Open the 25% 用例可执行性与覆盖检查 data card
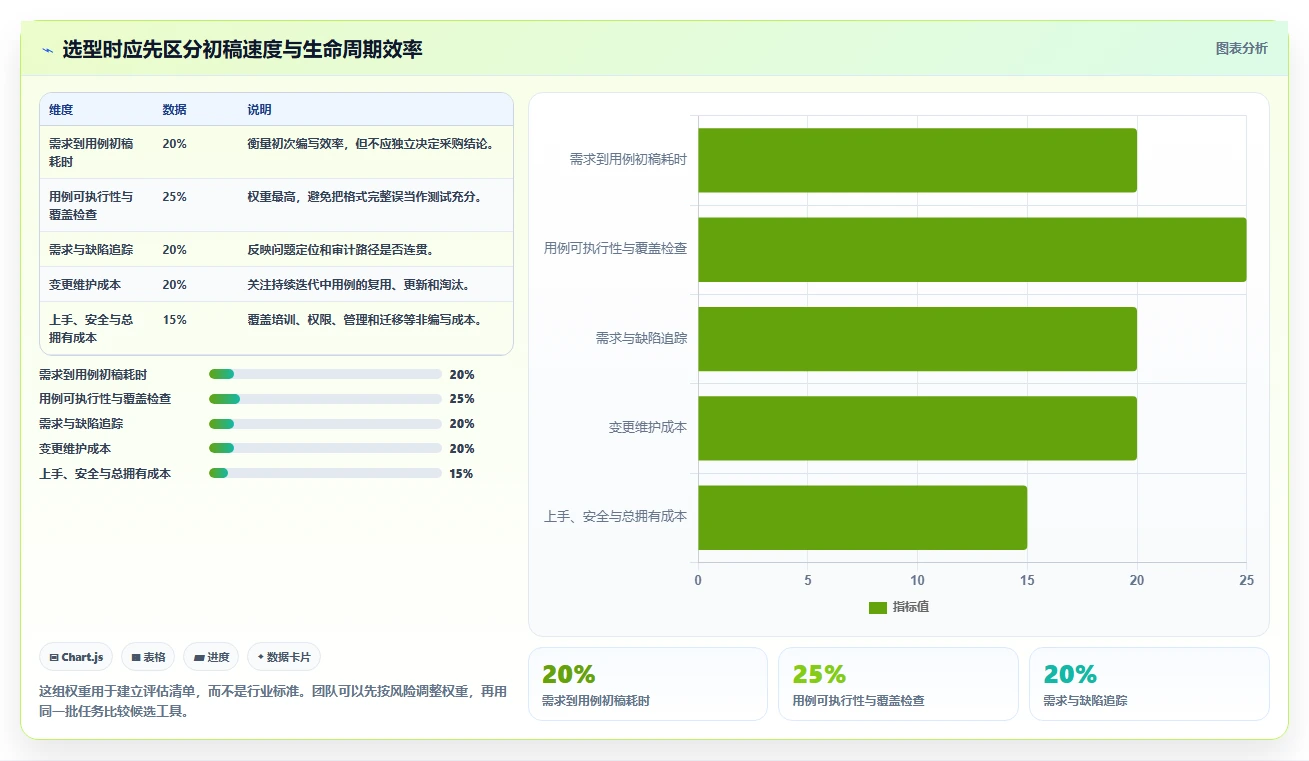Viewport: 1309px width, 761px height. click(898, 684)
